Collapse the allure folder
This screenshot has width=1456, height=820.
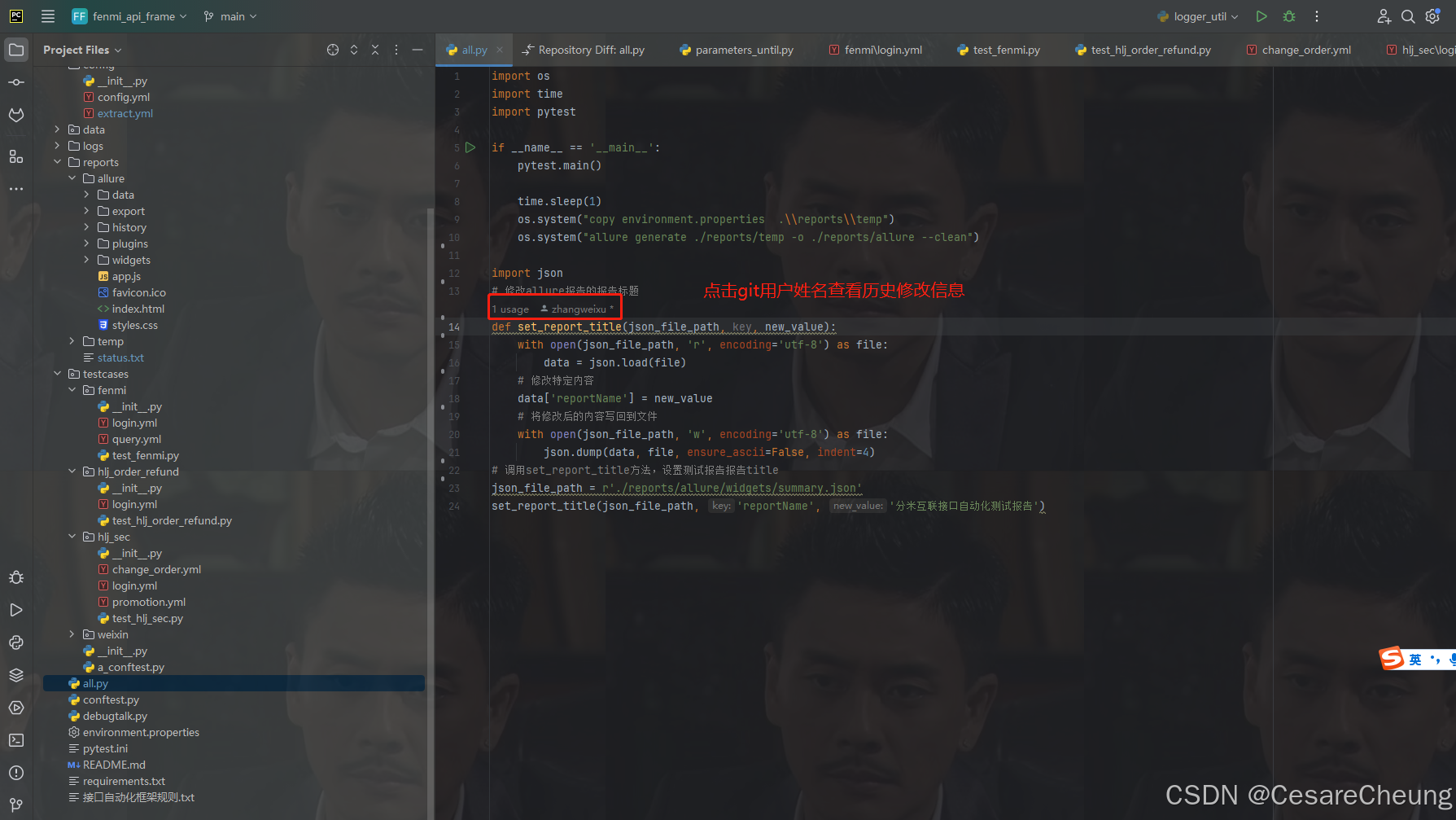(72, 178)
